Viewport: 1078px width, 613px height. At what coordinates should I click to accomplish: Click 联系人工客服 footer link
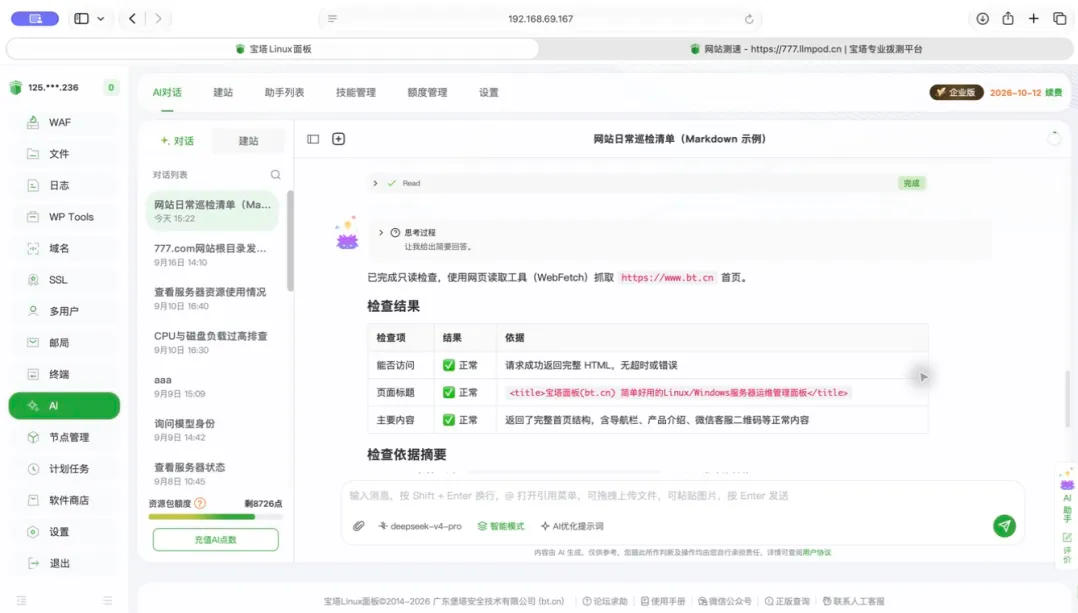click(853, 601)
